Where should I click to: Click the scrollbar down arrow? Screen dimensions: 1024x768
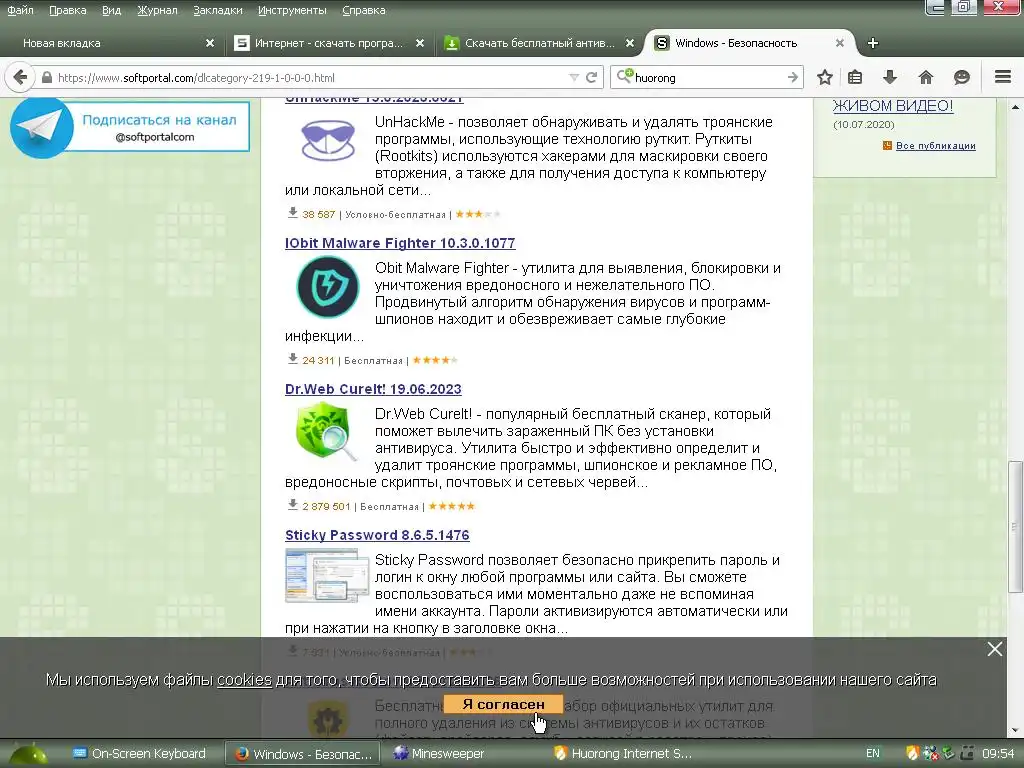click(x=1015, y=730)
